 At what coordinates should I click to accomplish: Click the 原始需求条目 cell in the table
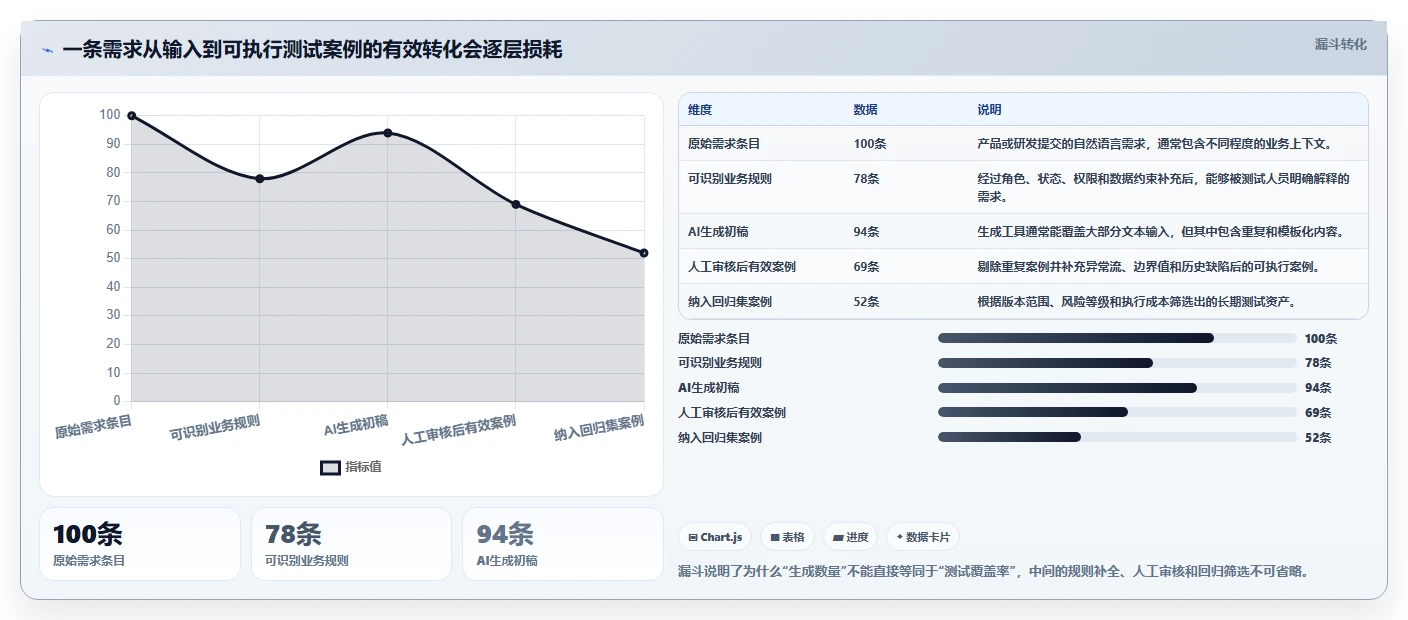(x=724, y=144)
